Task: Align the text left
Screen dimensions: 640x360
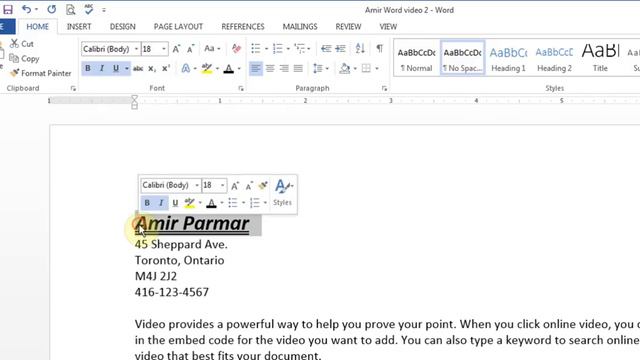Action: pyautogui.click(x=256, y=68)
